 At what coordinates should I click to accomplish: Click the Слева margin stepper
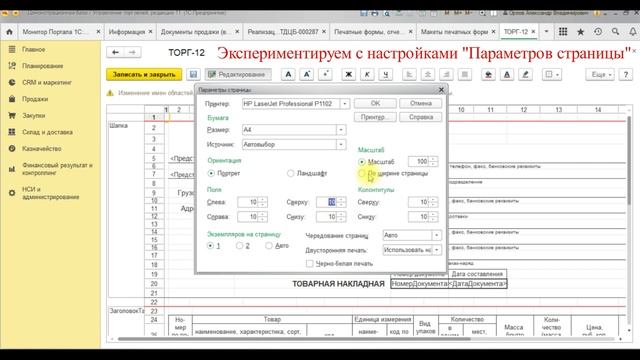(x=263, y=202)
